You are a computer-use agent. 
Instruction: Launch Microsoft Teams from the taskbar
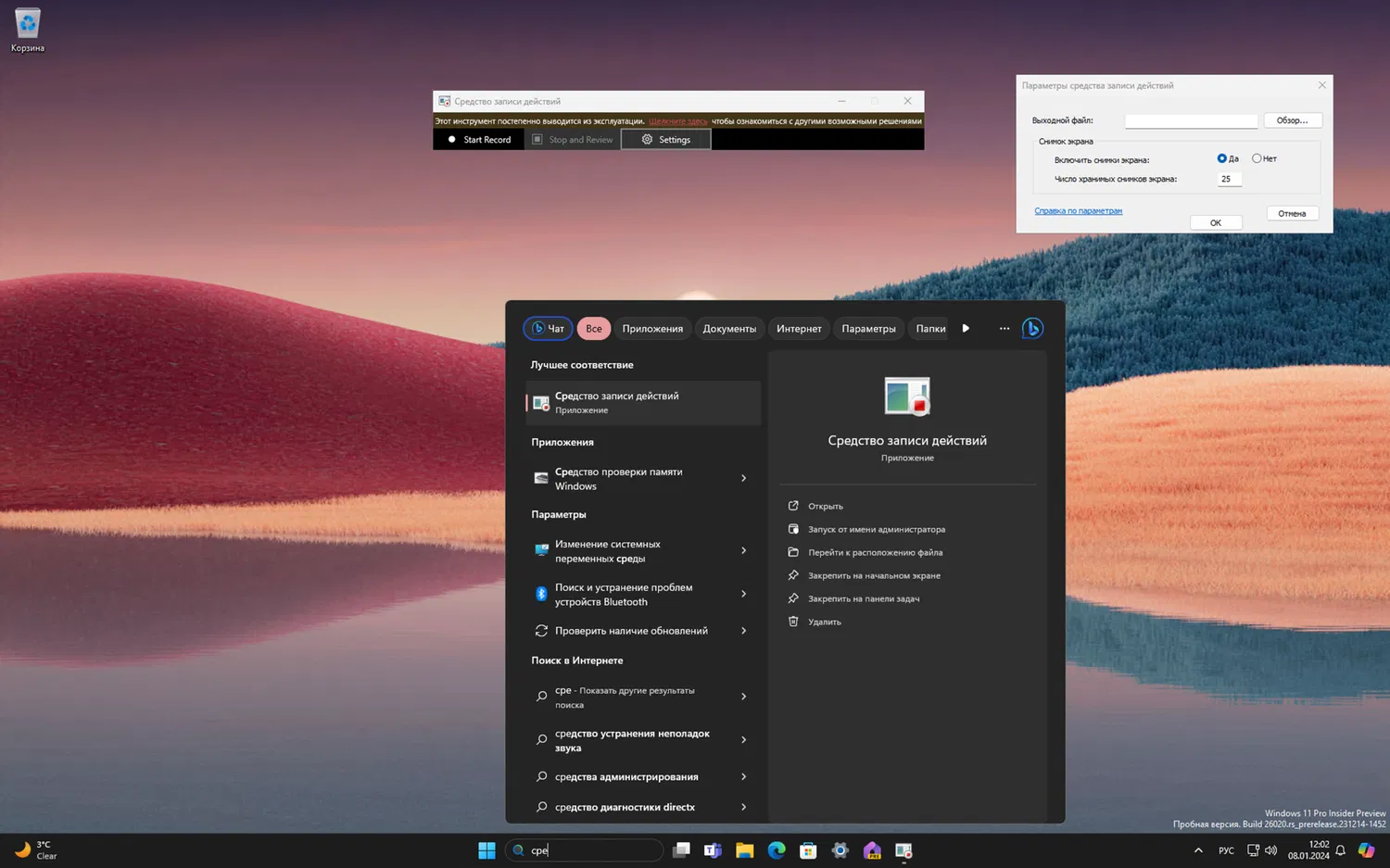[713, 850]
